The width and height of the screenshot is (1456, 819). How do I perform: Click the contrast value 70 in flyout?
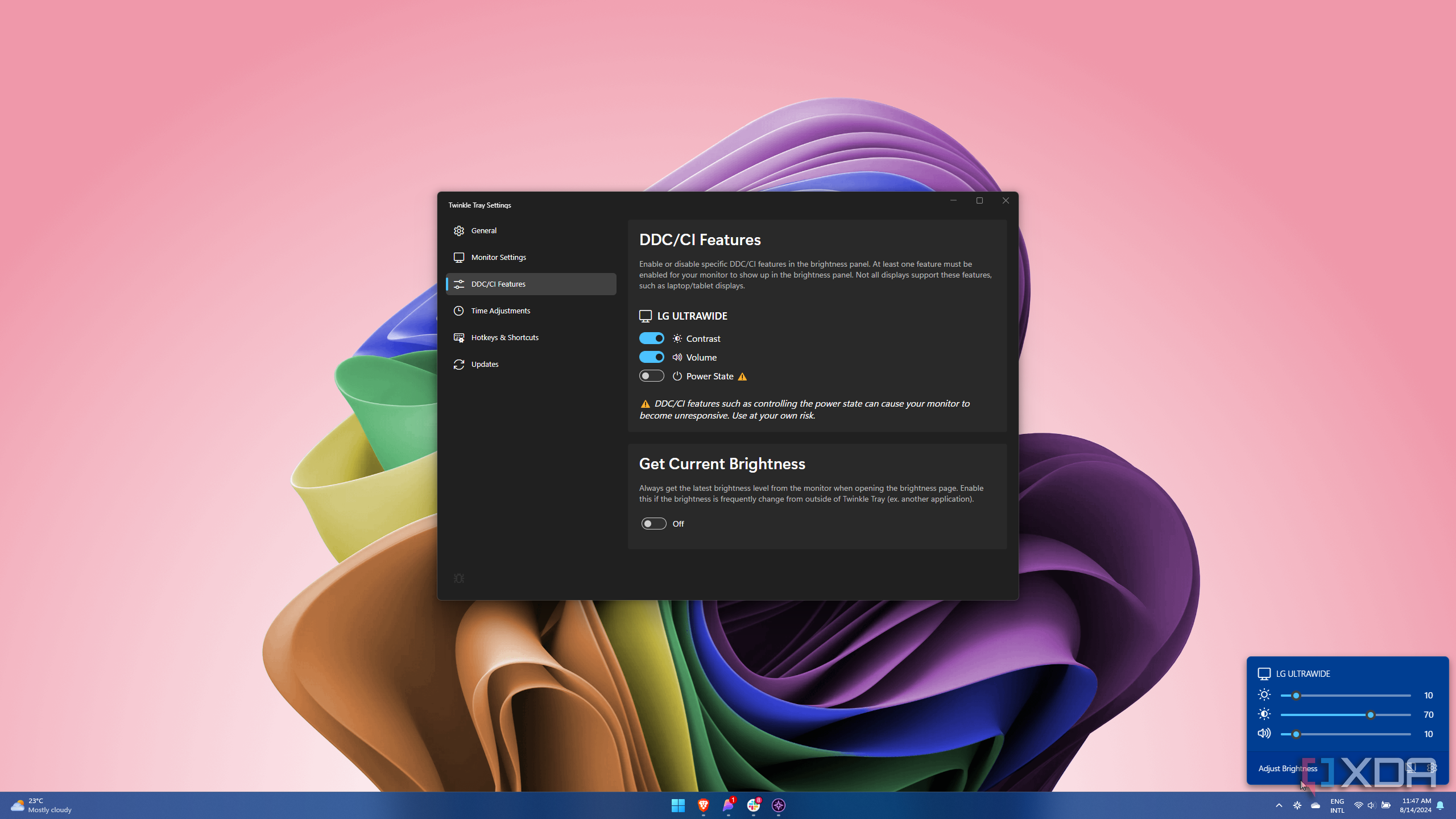[x=1428, y=715]
